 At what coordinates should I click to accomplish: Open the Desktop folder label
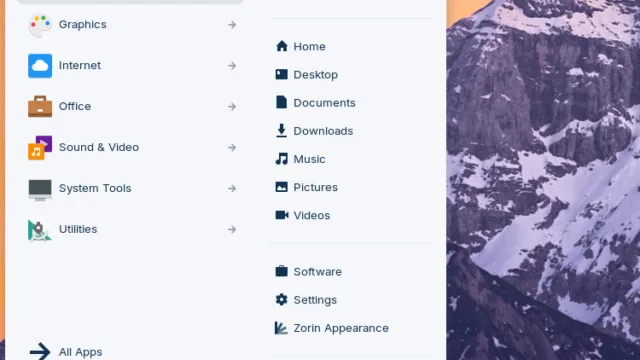click(316, 75)
